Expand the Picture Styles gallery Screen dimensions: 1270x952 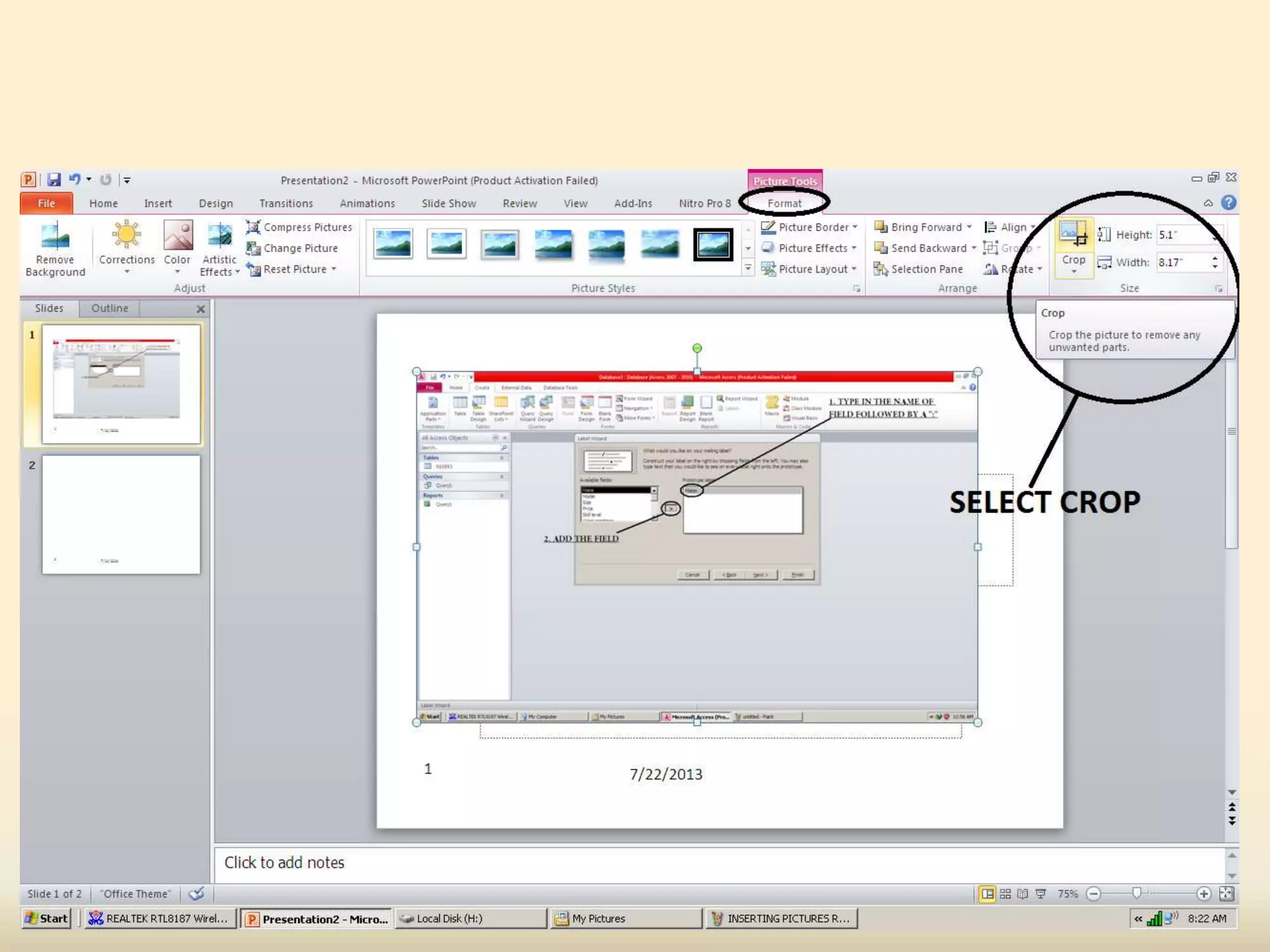pyautogui.click(x=748, y=268)
